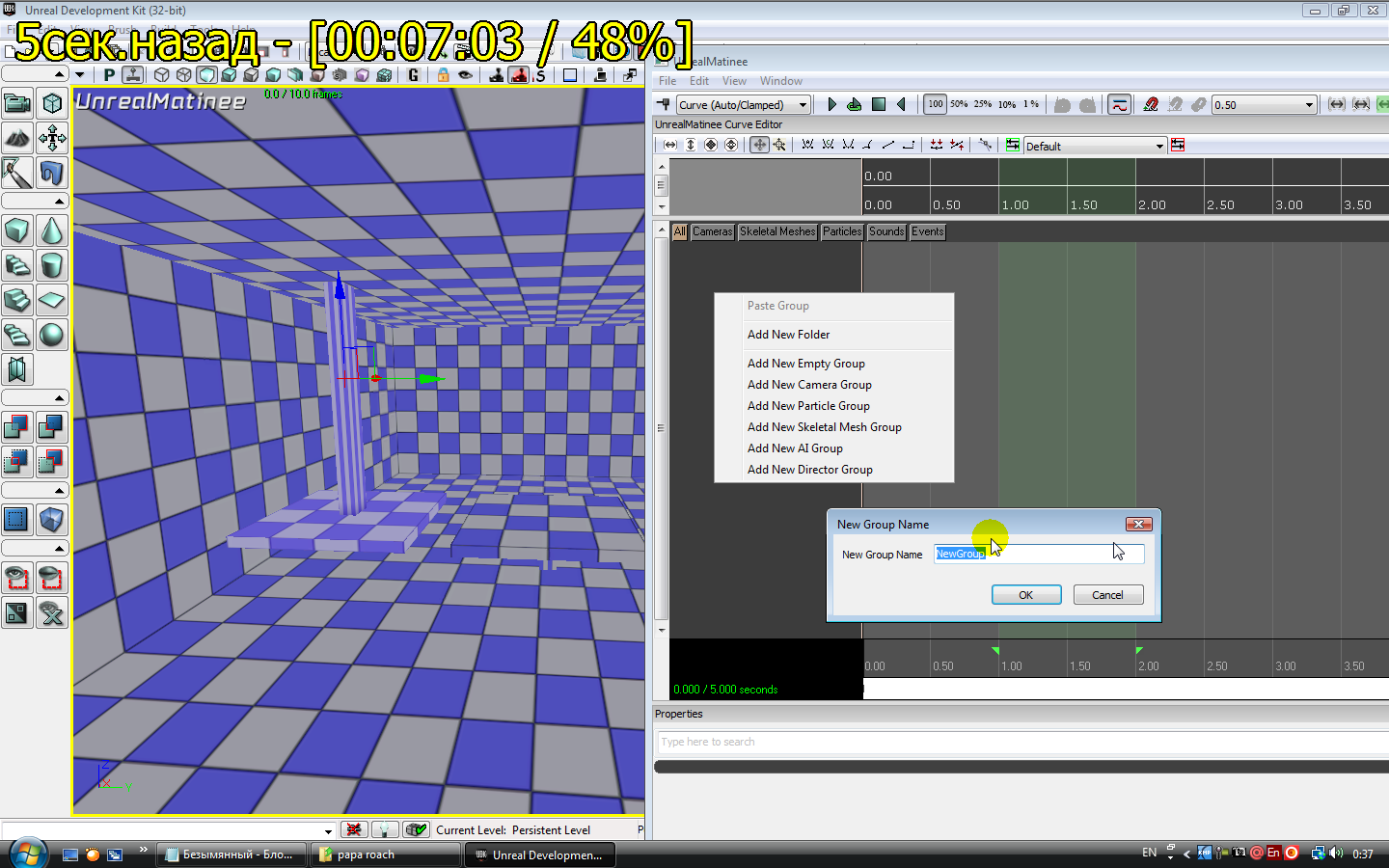Click the fit curve vertically icon
Viewport: 1389px width, 868px height.
[691, 145]
